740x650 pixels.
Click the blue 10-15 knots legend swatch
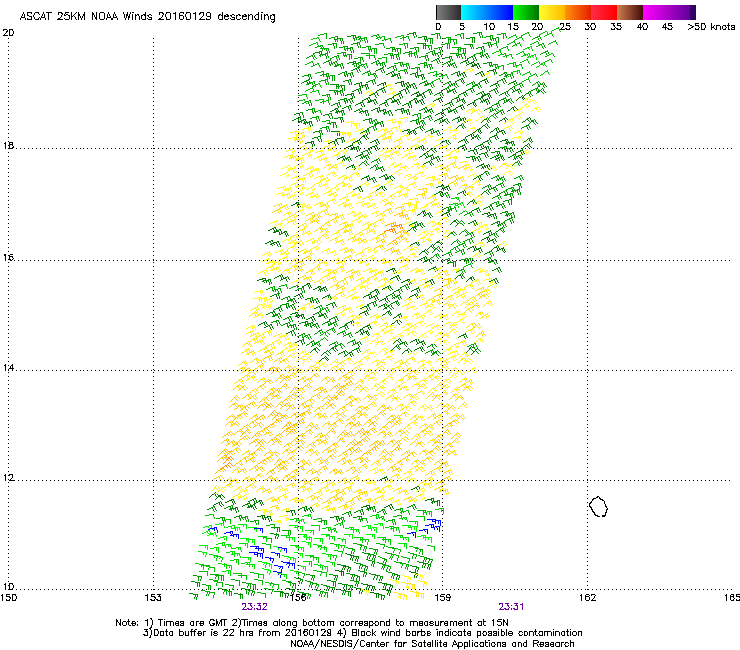[500, 12]
